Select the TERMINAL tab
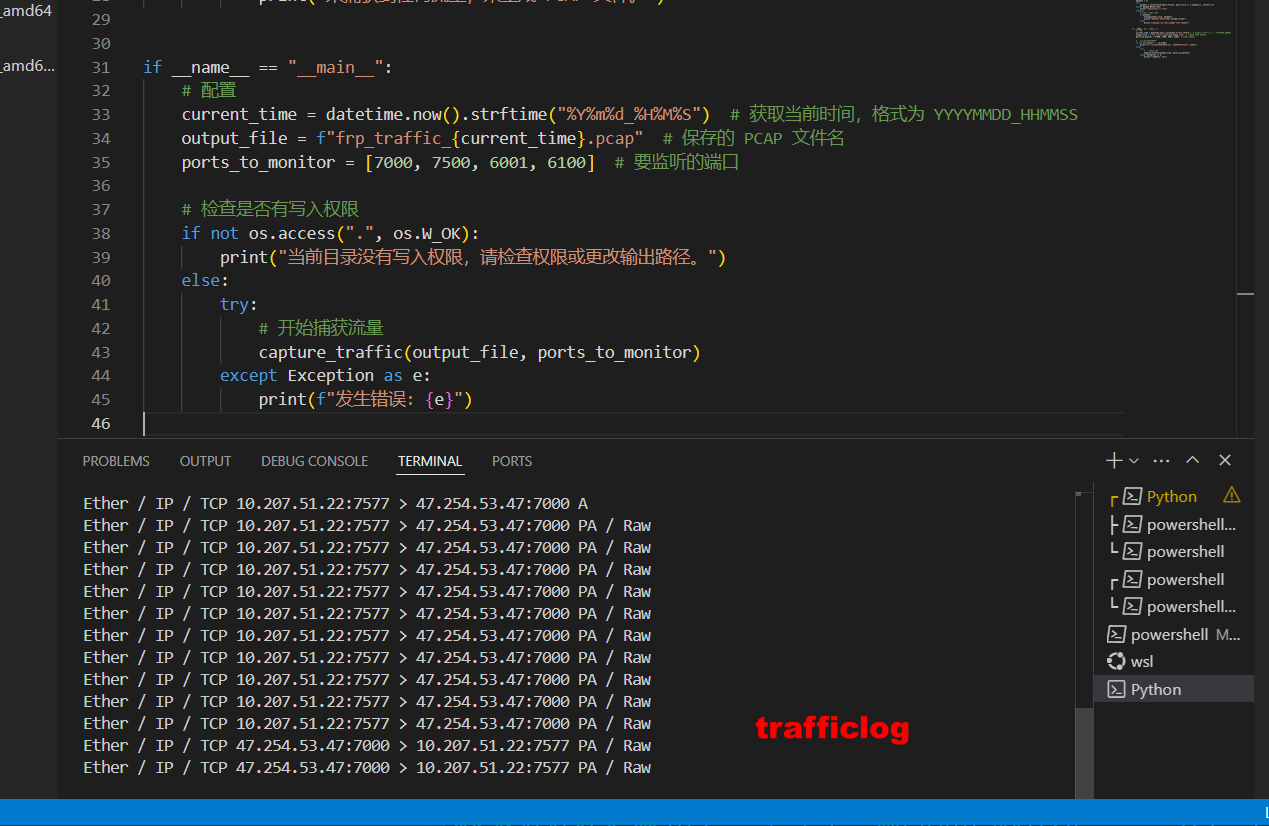 430,461
